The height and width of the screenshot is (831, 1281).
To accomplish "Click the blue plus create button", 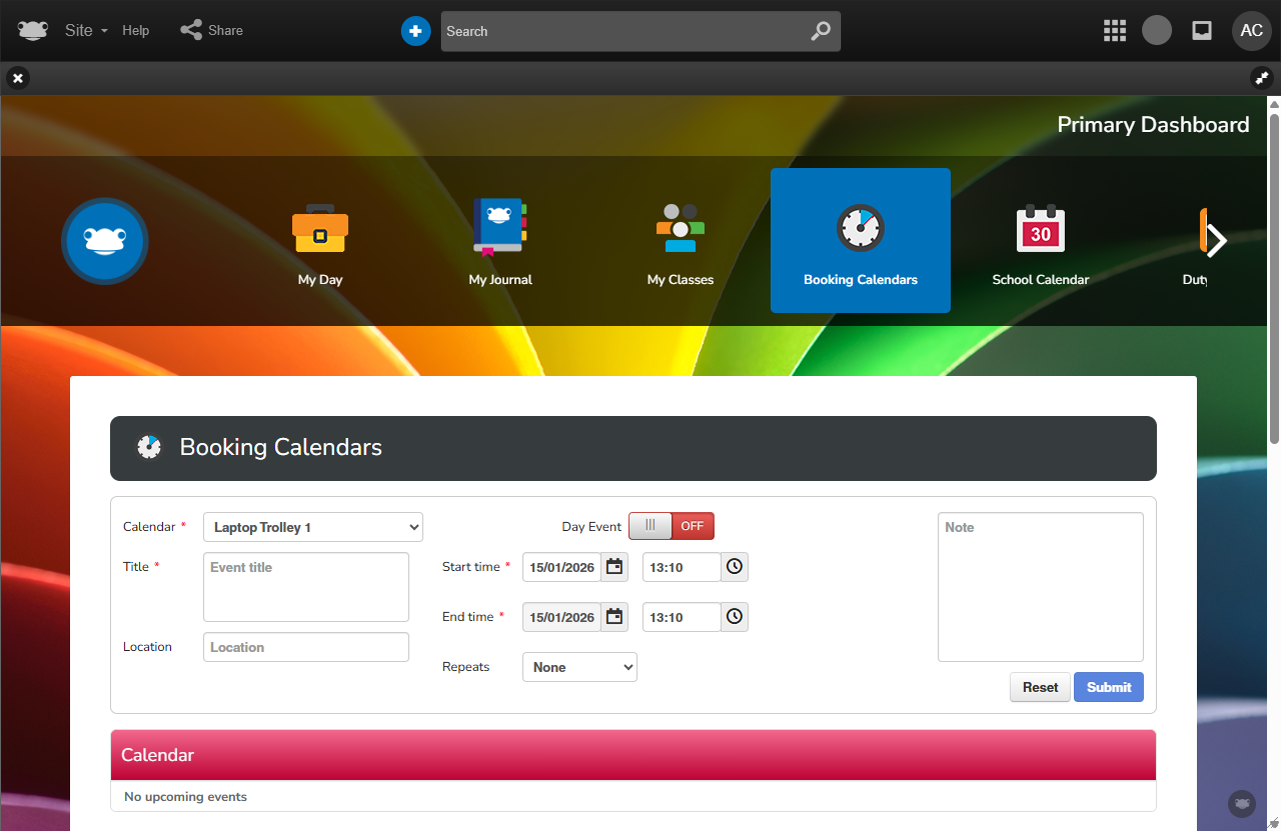I will [415, 31].
